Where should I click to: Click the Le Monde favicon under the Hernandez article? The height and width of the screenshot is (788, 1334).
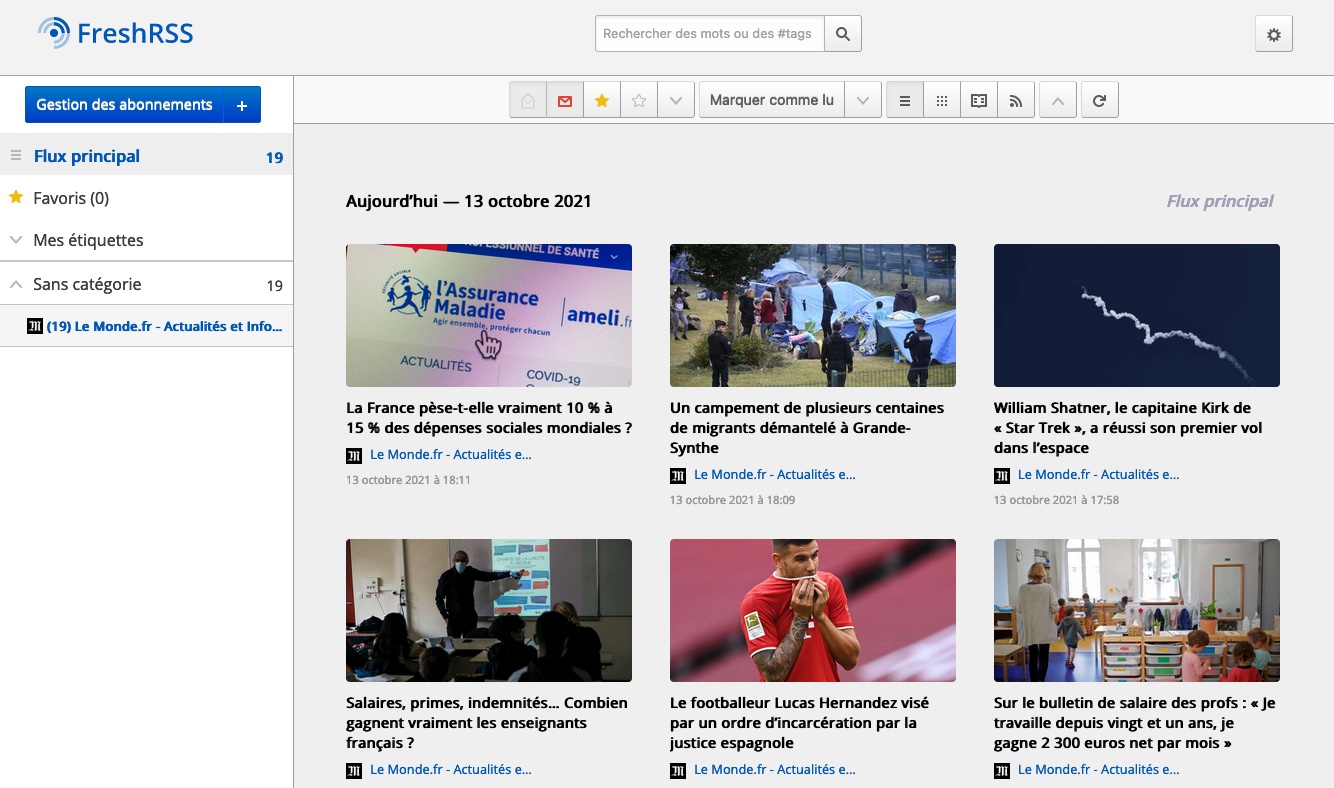click(x=678, y=771)
